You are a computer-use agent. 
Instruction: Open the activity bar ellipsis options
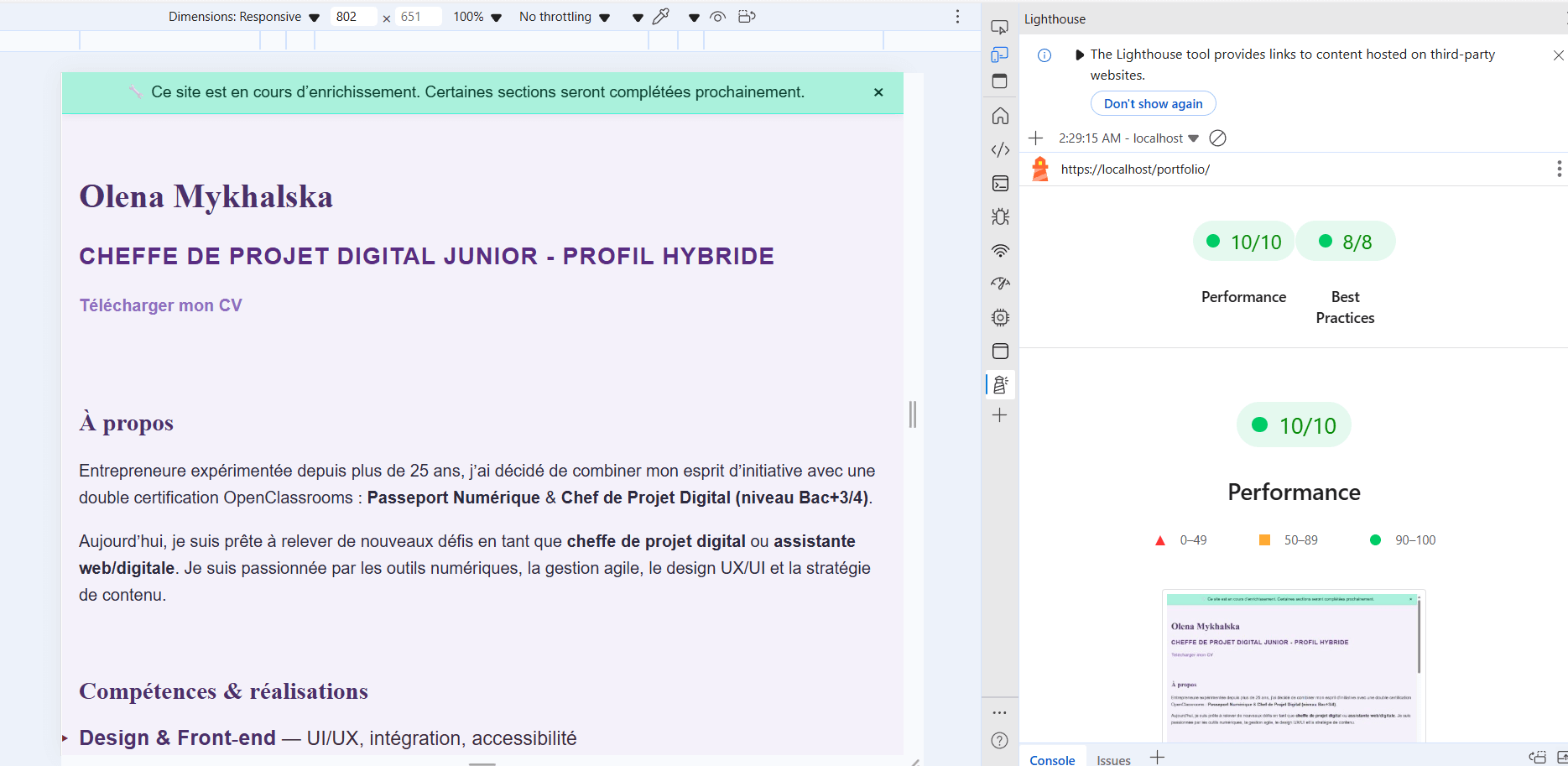999,712
